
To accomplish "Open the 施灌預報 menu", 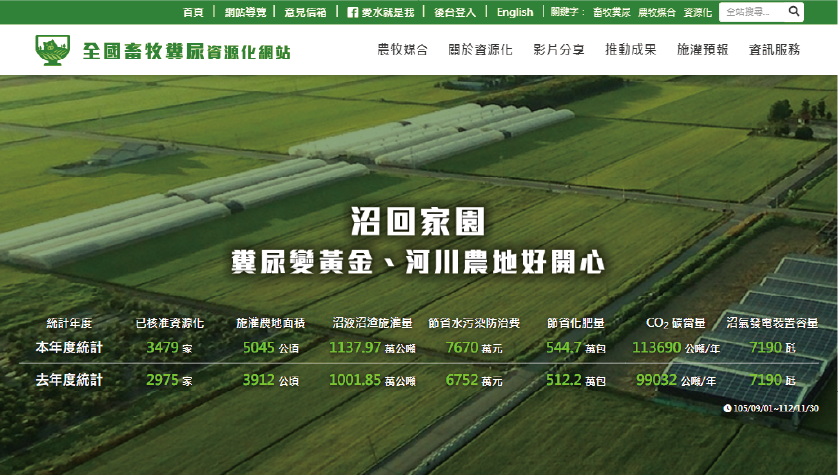I will [x=702, y=50].
